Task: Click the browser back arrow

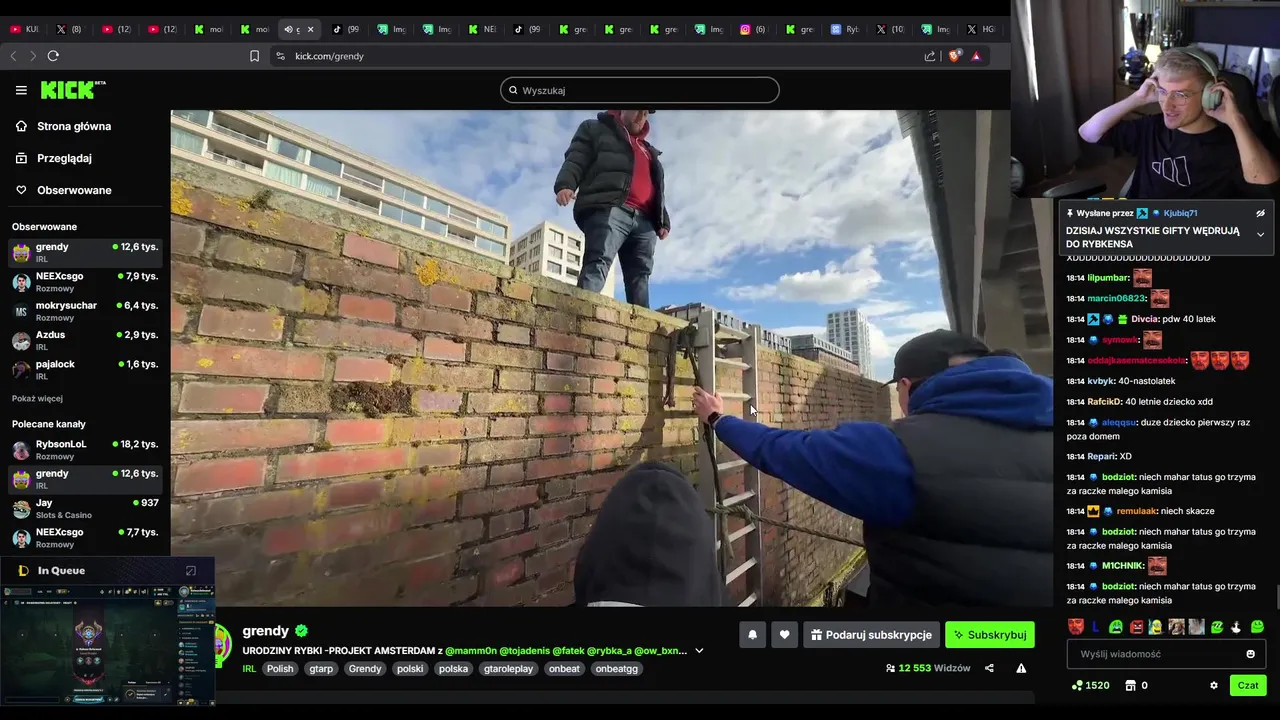Action: click(x=14, y=56)
